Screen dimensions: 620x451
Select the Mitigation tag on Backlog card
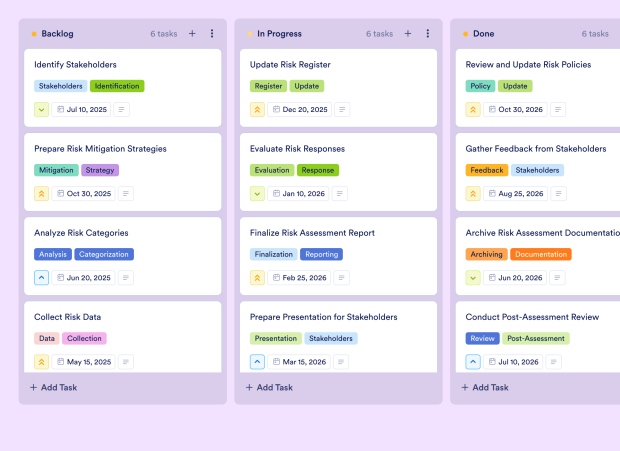pyautogui.click(x=56, y=170)
